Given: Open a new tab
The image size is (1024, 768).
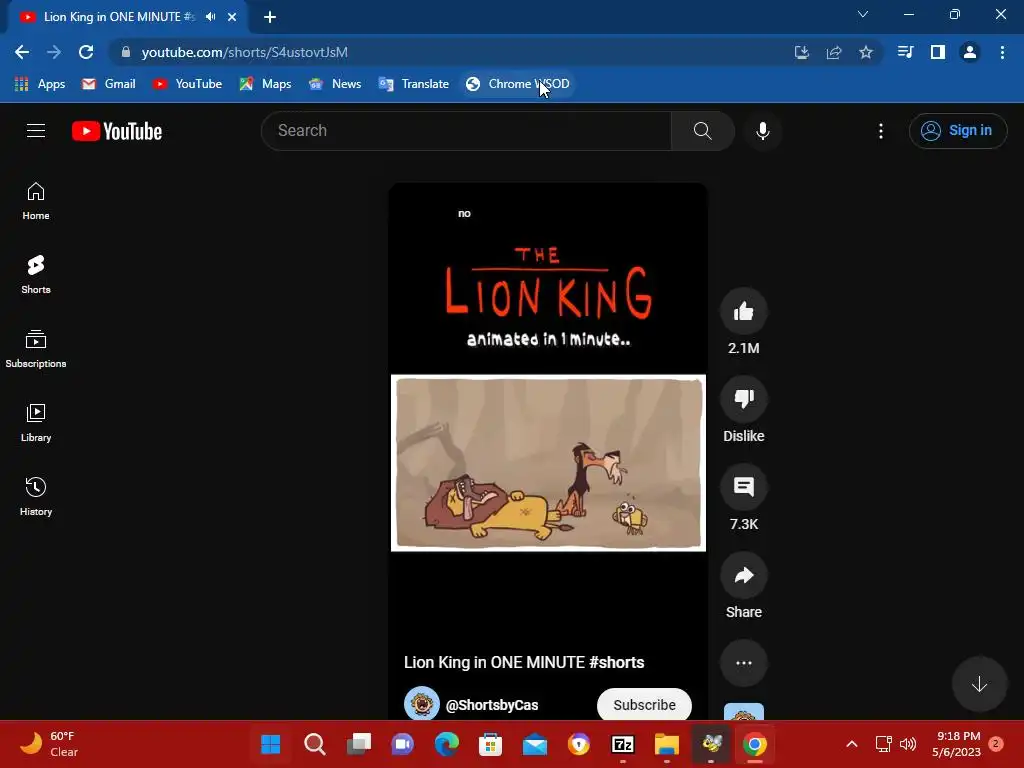Looking at the screenshot, I should click(x=270, y=17).
